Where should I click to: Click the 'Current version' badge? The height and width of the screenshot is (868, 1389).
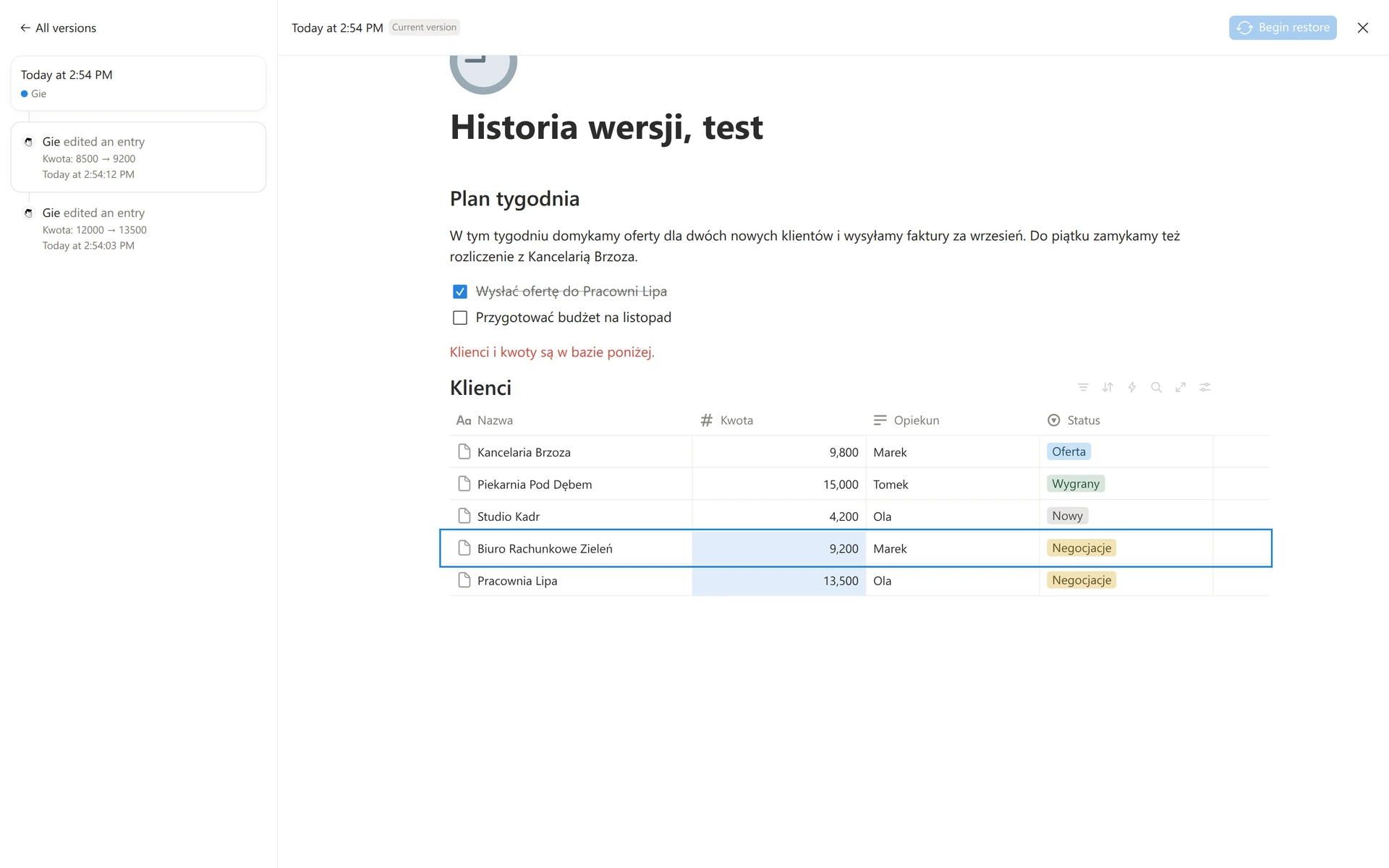coord(424,27)
